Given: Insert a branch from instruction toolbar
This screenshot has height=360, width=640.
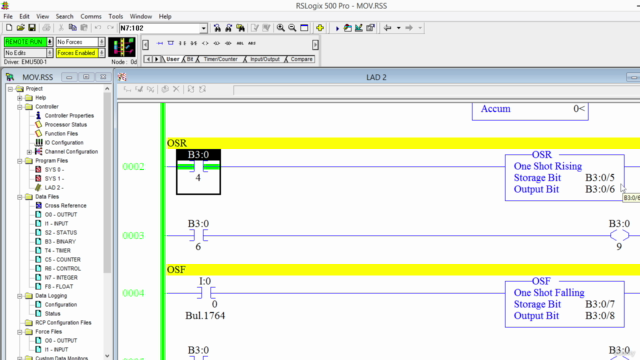Looking at the screenshot, I should pos(171,43).
